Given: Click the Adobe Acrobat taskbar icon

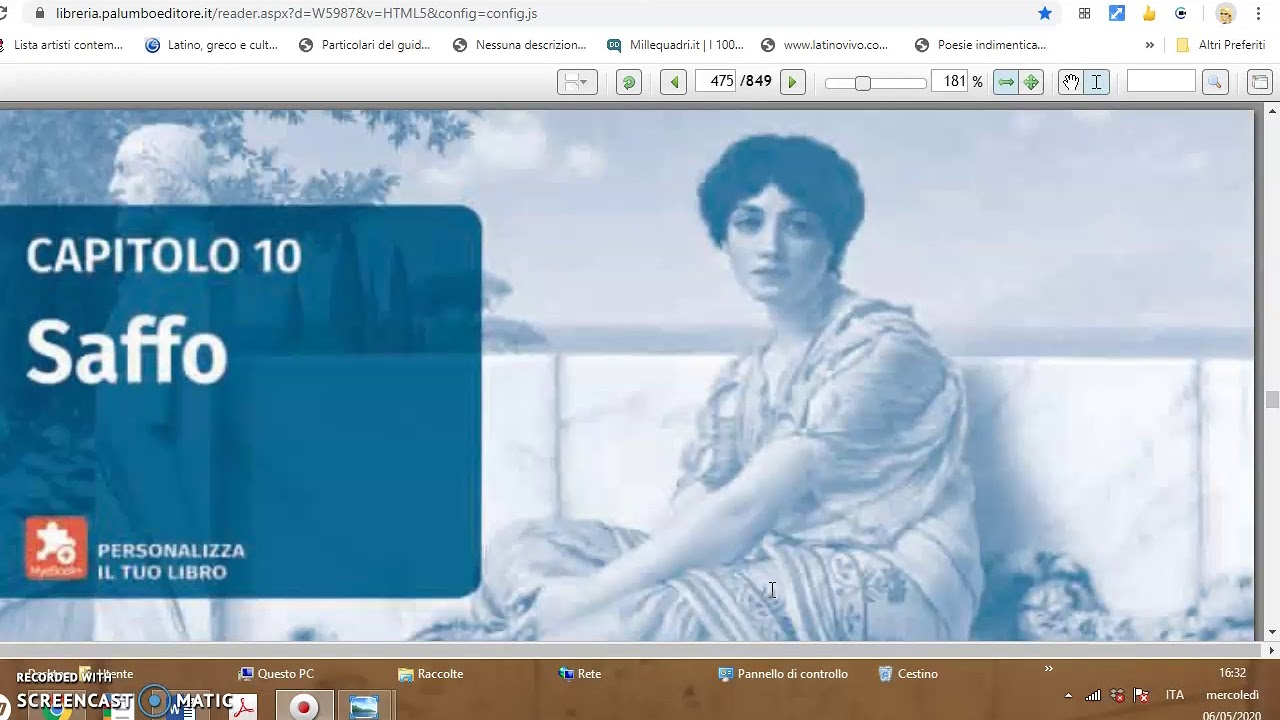Looking at the screenshot, I should (x=243, y=707).
